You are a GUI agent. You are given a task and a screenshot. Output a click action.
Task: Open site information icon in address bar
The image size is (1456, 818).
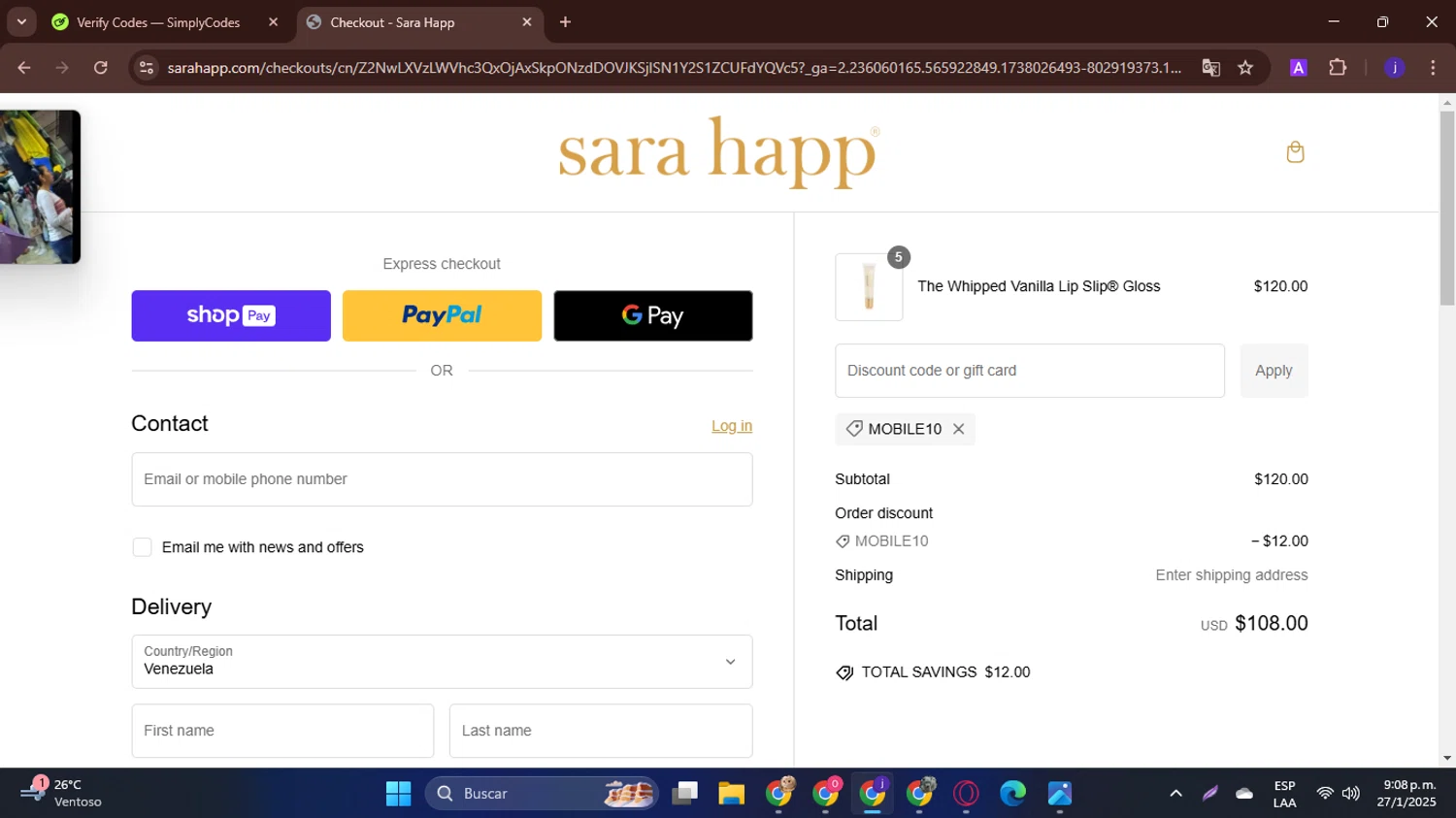[147, 68]
